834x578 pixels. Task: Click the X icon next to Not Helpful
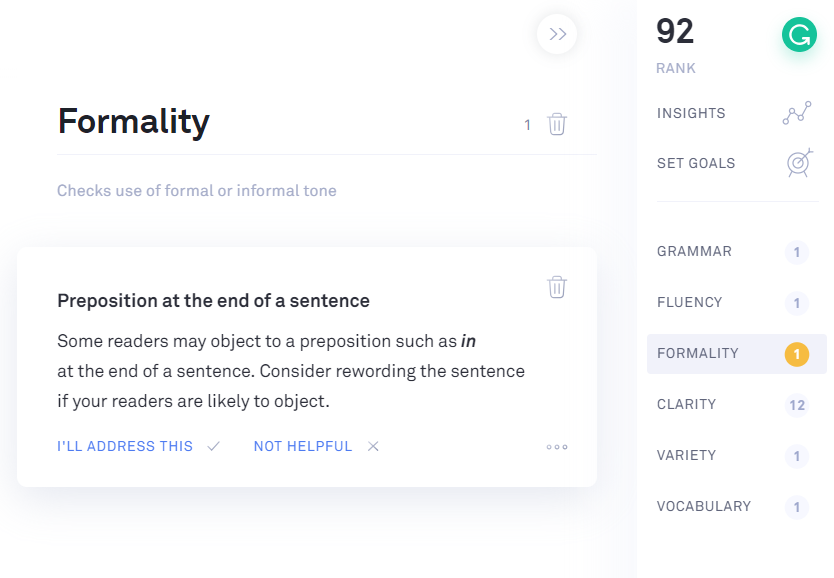pyautogui.click(x=373, y=446)
